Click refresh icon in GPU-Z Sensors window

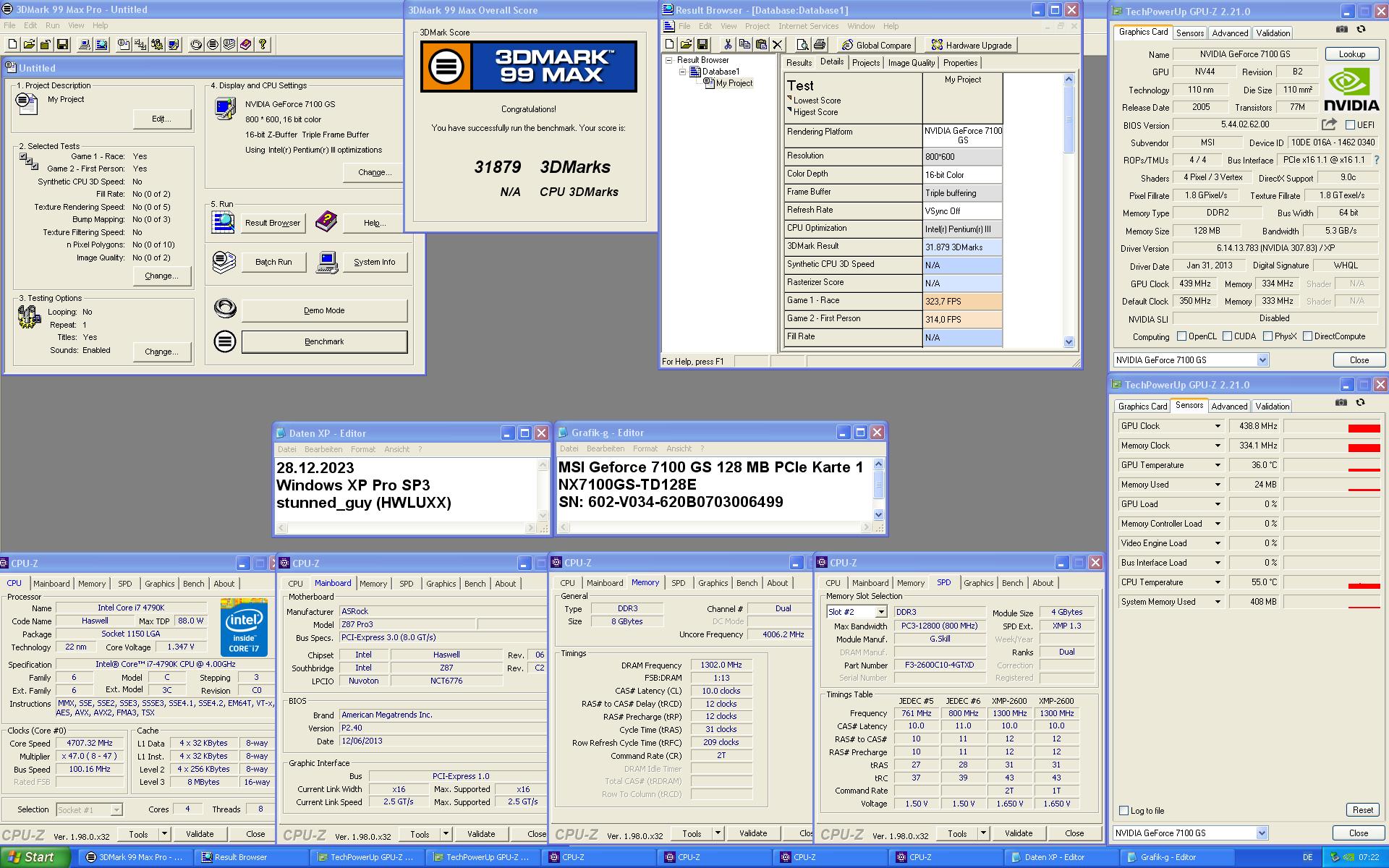[1360, 403]
